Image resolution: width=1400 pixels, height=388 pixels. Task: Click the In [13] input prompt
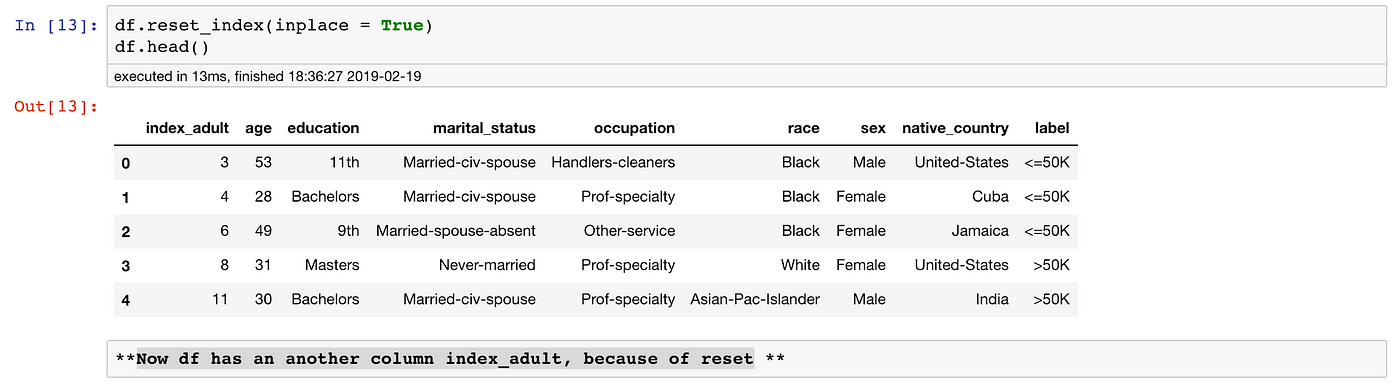[x=56, y=25]
